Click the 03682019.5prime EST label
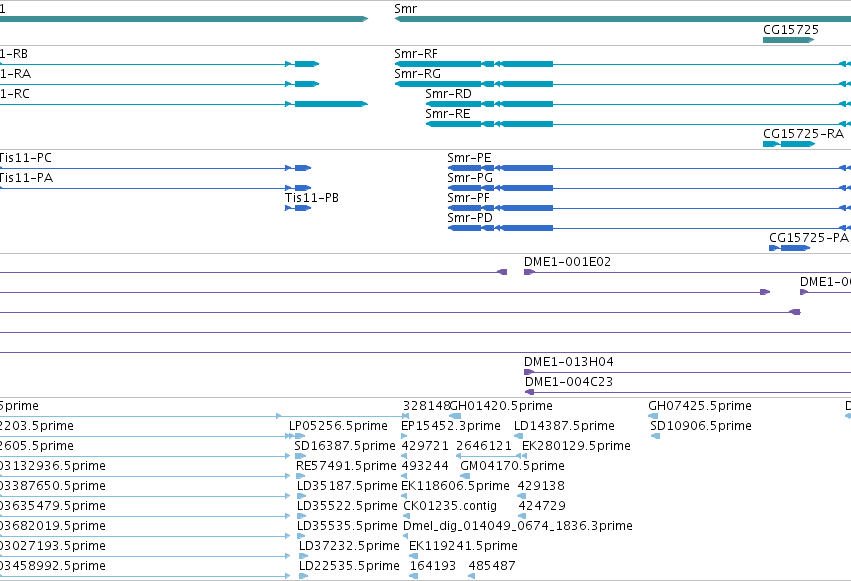This screenshot has width=851, height=581. pyautogui.click(x=53, y=526)
